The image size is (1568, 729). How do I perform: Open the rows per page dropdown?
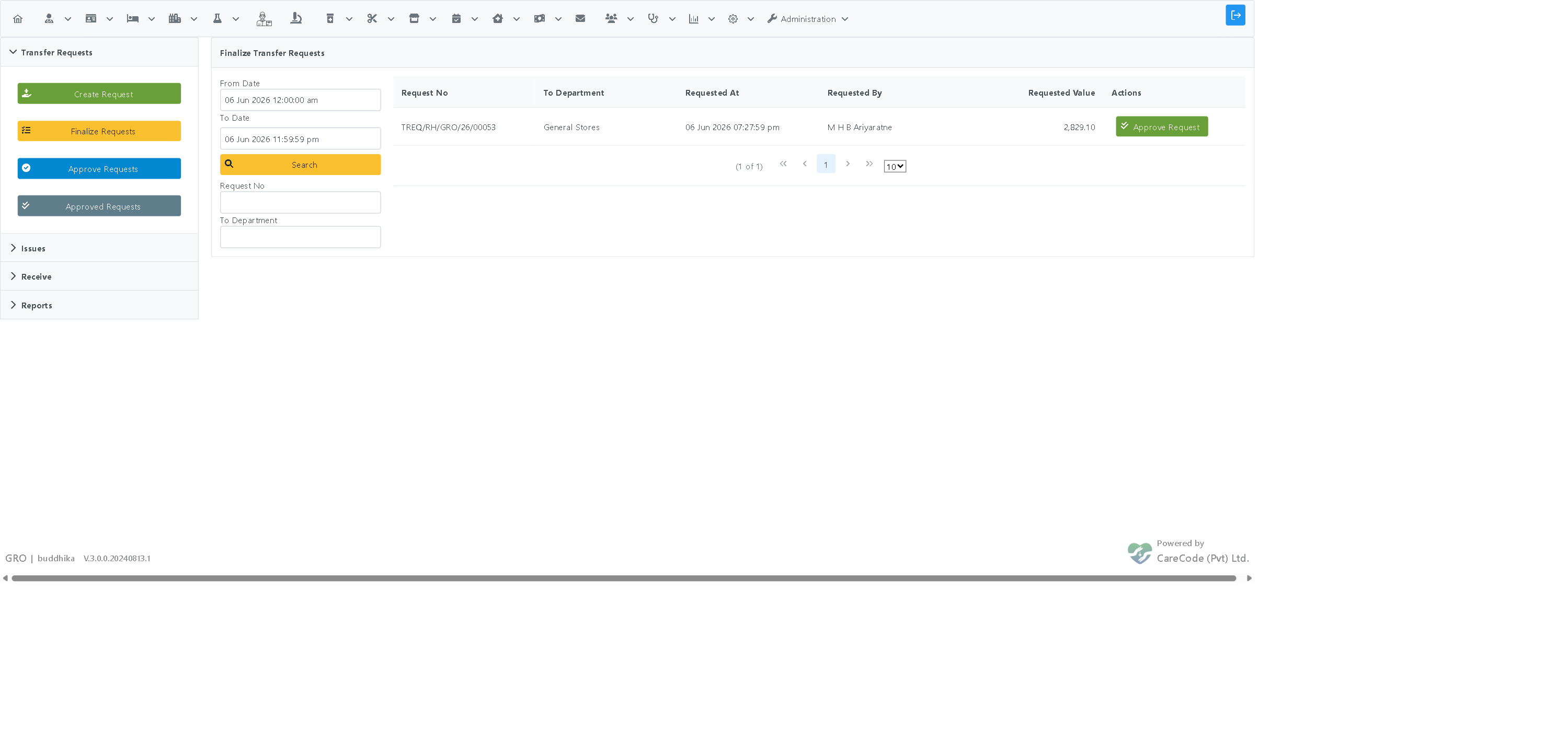pos(895,166)
